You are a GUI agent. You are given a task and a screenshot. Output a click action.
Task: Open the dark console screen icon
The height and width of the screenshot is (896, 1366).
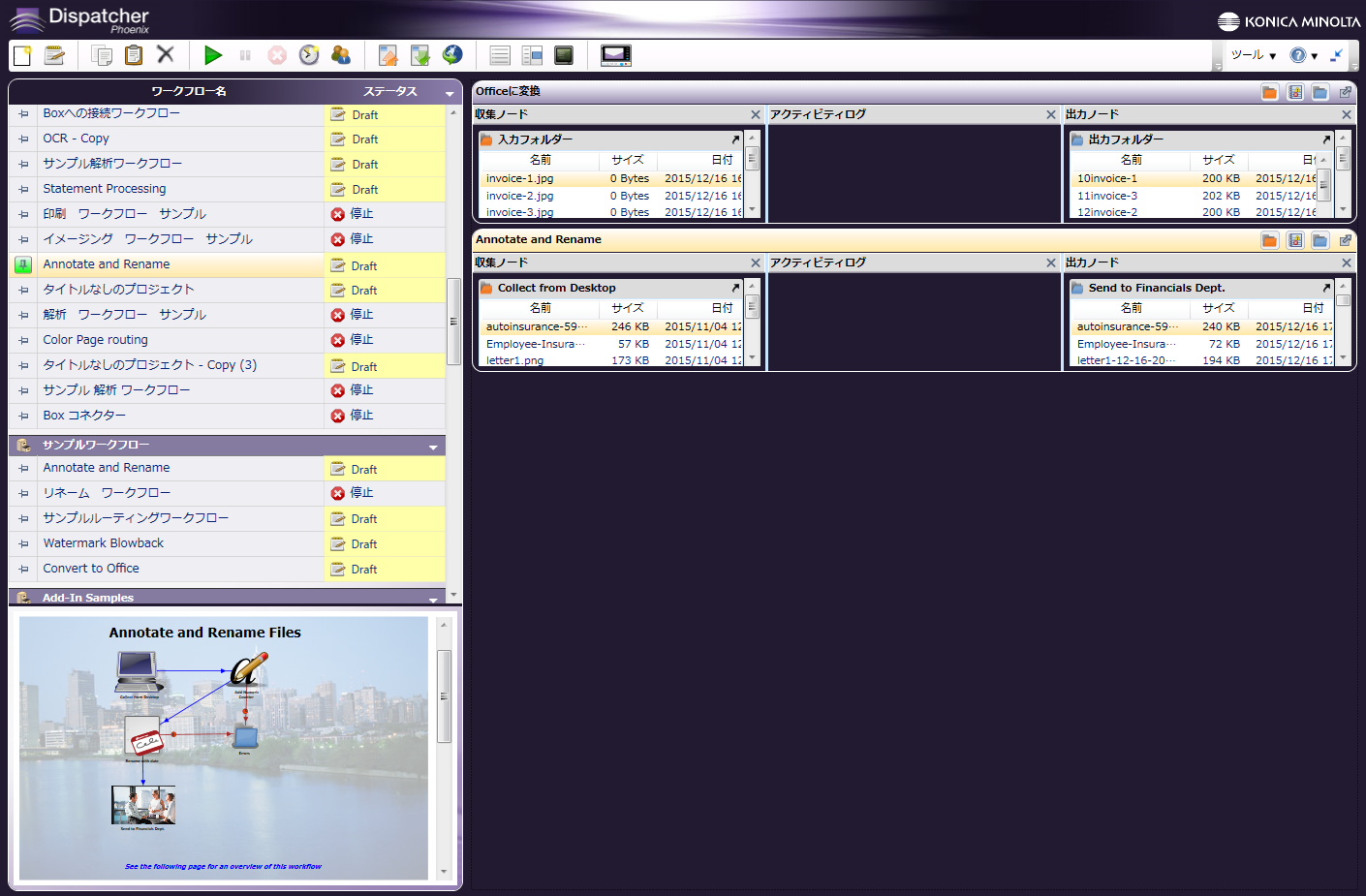coord(564,55)
